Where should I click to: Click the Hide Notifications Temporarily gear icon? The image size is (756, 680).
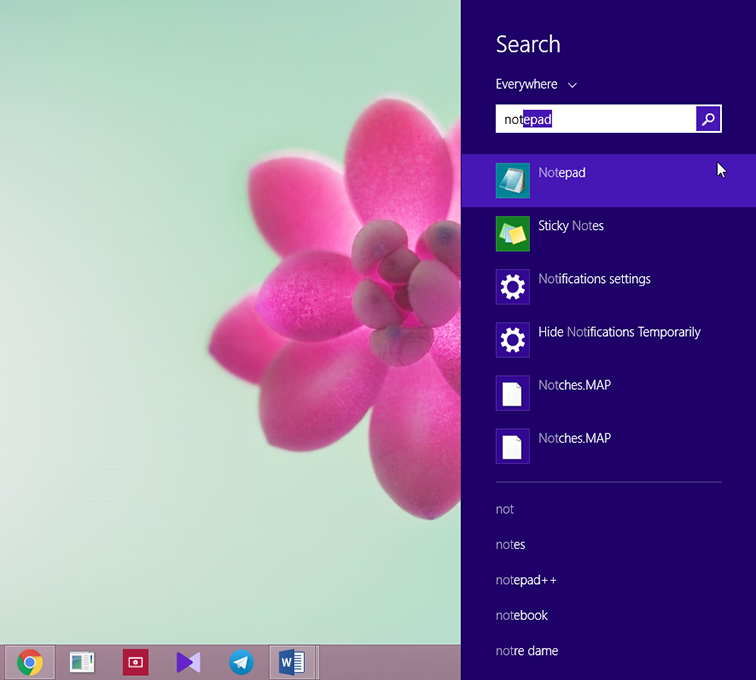(513, 340)
